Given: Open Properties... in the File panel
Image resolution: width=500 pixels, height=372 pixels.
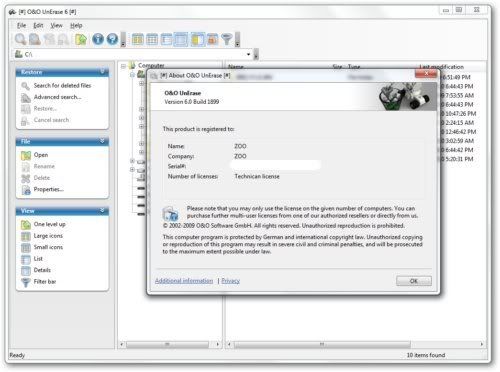Looking at the screenshot, I should [x=49, y=189].
